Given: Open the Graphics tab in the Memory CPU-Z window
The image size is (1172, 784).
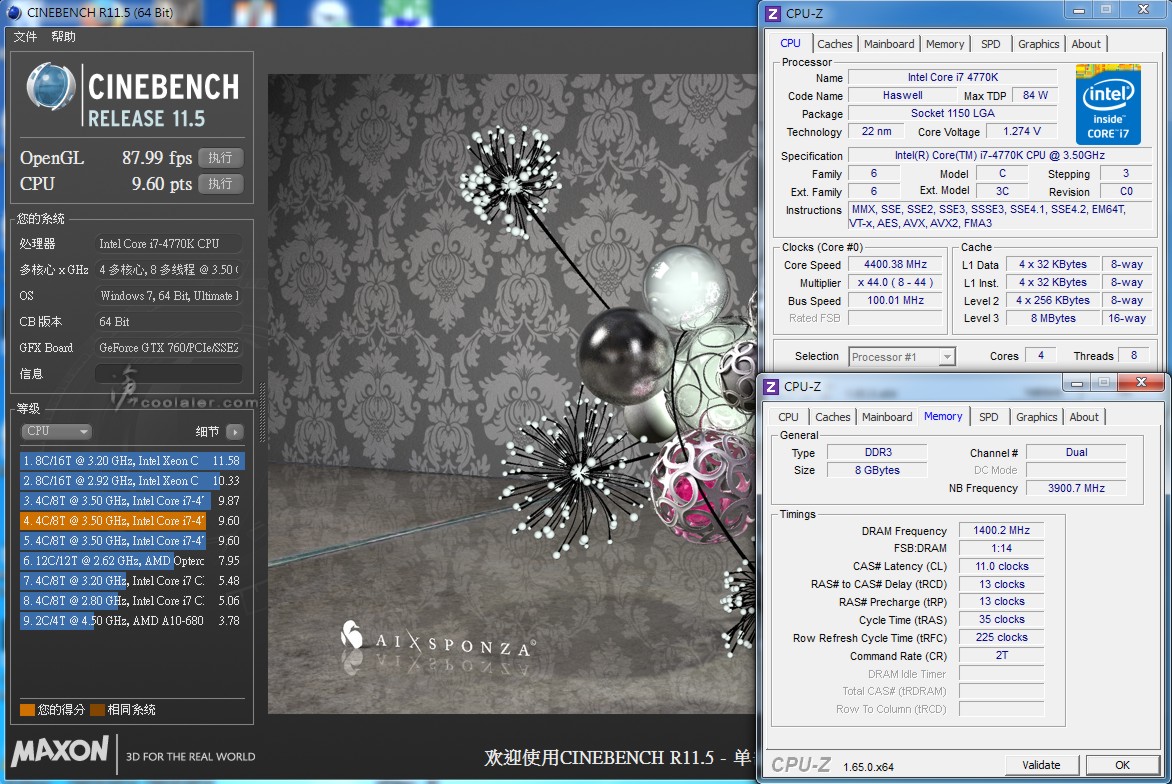Looking at the screenshot, I should click(x=1036, y=417).
